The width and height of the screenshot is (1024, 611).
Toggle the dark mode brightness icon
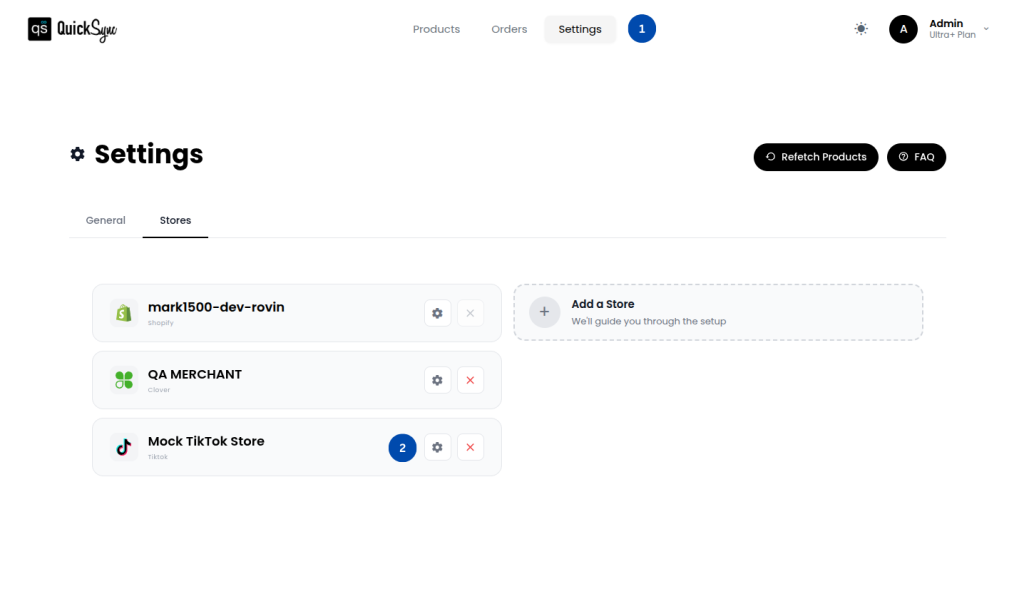click(x=860, y=28)
